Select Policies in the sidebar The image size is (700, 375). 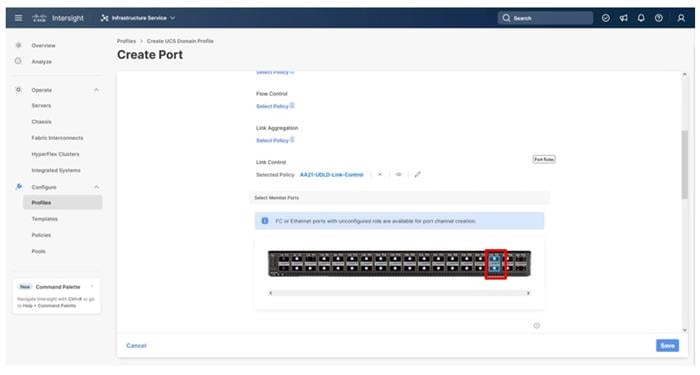(x=41, y=235)
